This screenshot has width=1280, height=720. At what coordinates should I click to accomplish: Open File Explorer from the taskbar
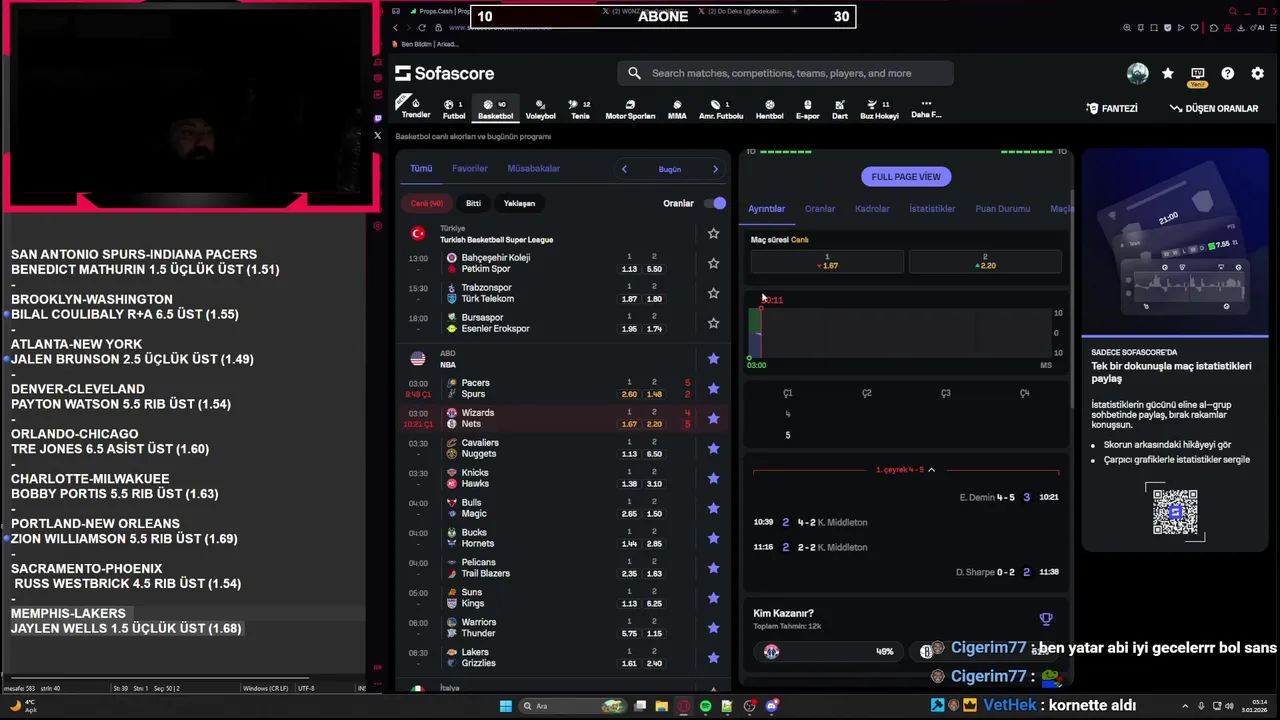pos(661,706)
